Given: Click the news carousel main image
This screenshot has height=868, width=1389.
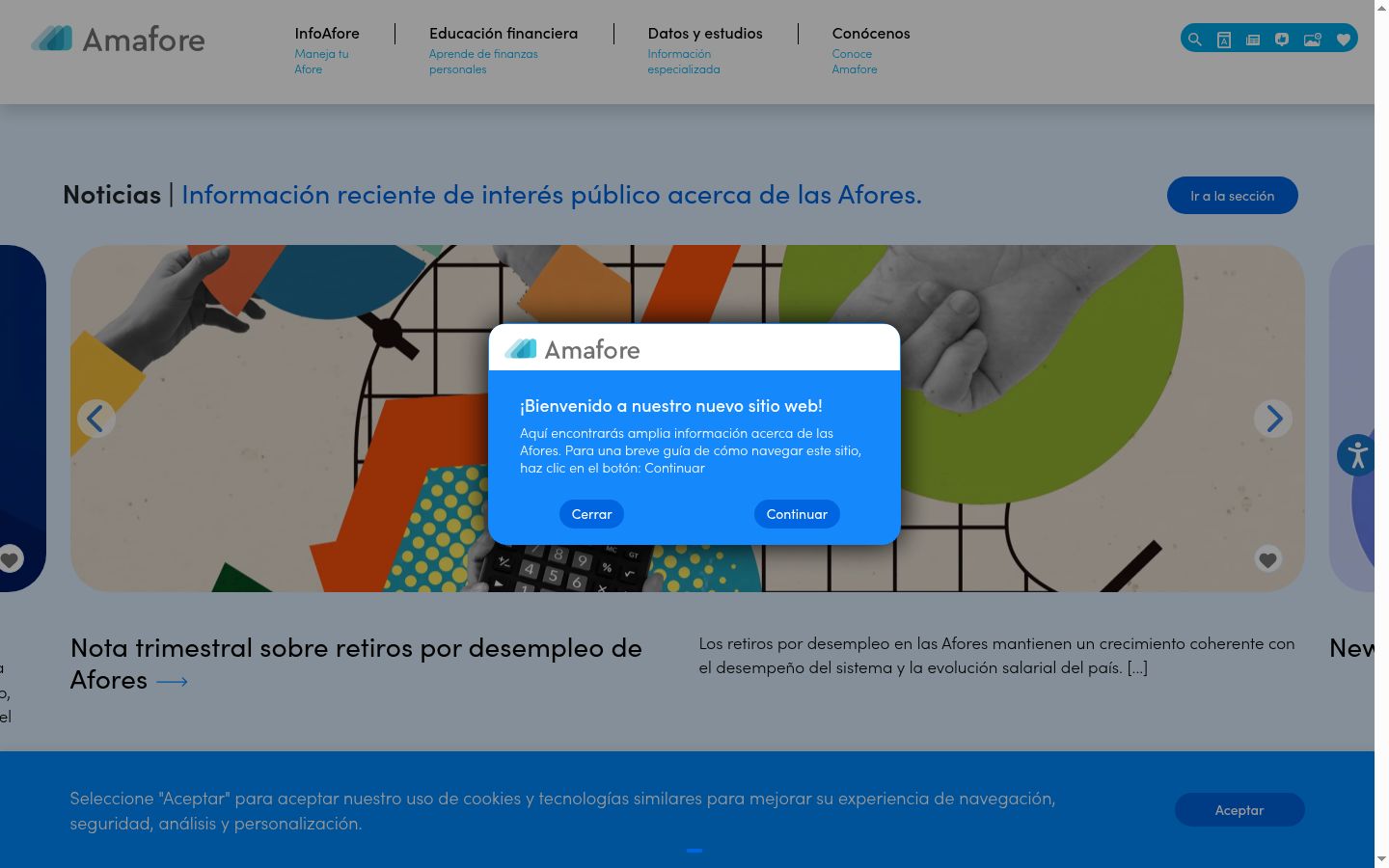Looking at the screenshot, I should tap(687, 419).
